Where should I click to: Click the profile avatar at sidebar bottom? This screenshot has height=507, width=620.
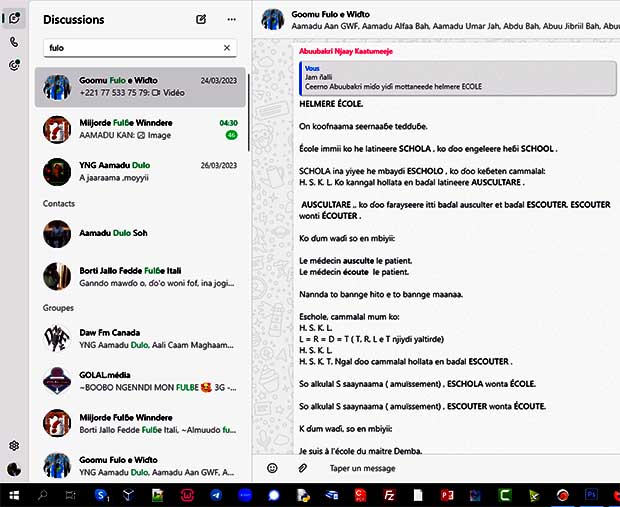coord(14,469)
